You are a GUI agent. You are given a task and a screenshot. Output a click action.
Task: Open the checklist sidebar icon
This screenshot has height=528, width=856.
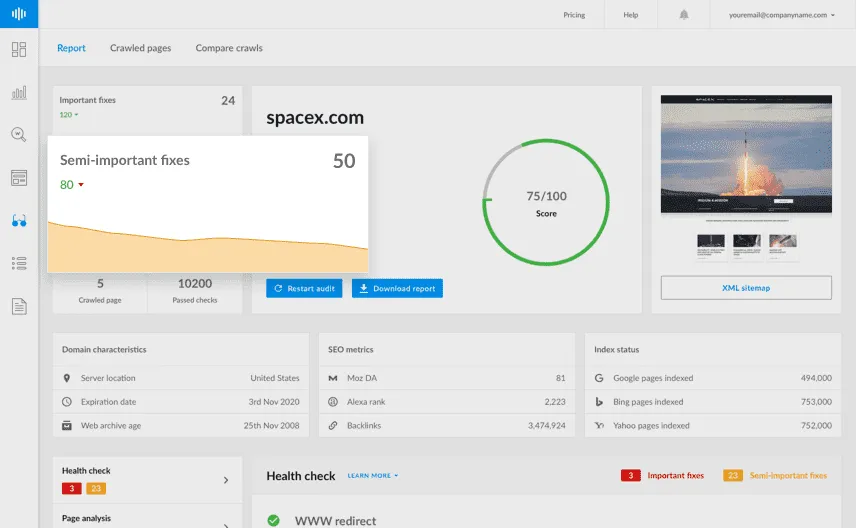tap(19, 263)
